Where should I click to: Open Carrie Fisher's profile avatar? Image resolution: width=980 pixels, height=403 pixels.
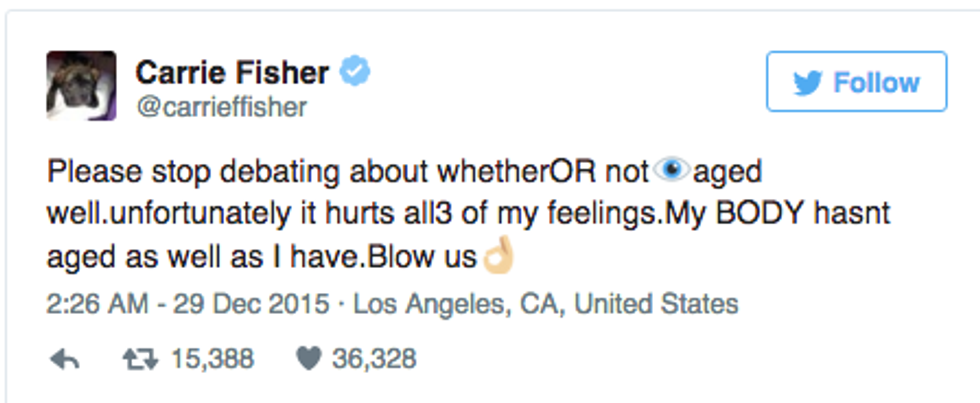point(80,85)
